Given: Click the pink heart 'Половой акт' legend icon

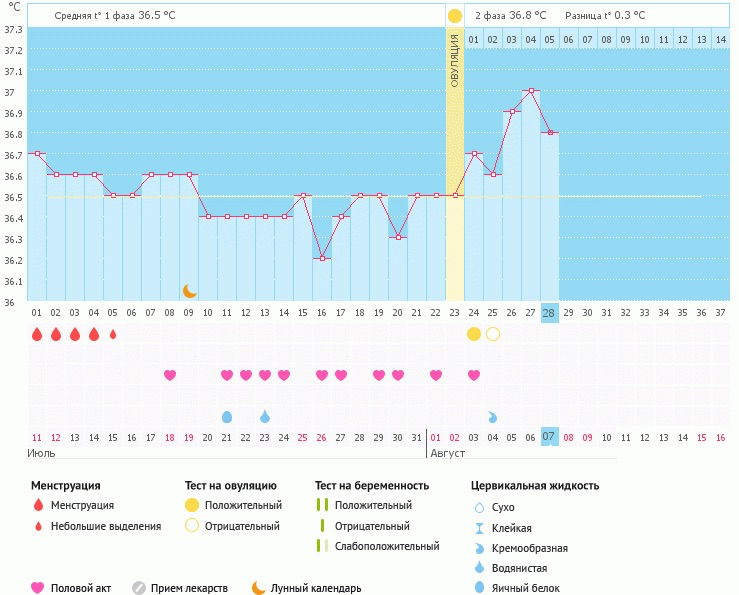Looking at the screenshot, I should tap(38, 588).
